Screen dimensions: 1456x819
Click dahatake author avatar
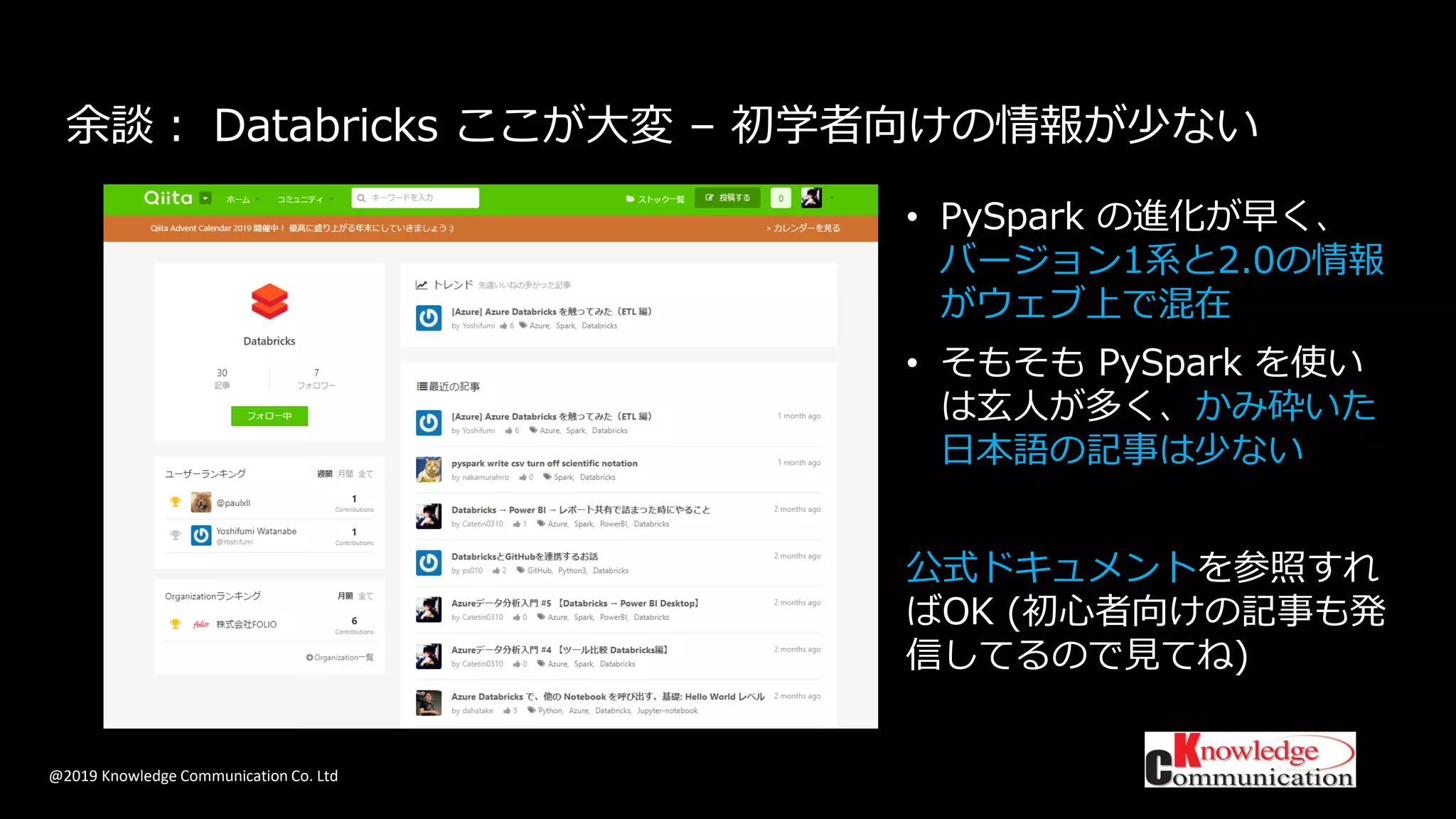coord(429,702)
